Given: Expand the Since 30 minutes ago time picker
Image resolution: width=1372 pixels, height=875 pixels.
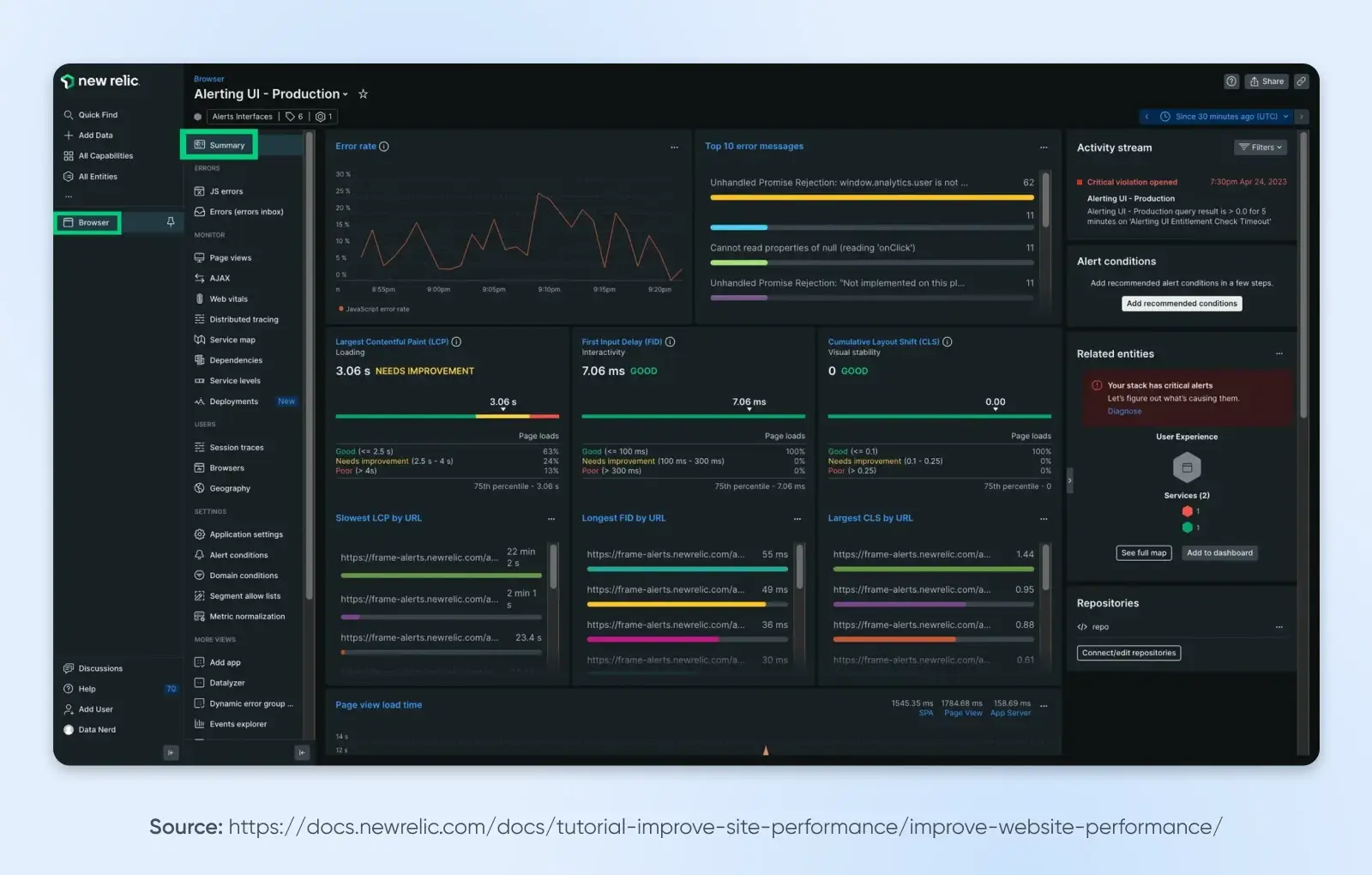Looking at the screenshot, I should click(x=1225, y=117).
